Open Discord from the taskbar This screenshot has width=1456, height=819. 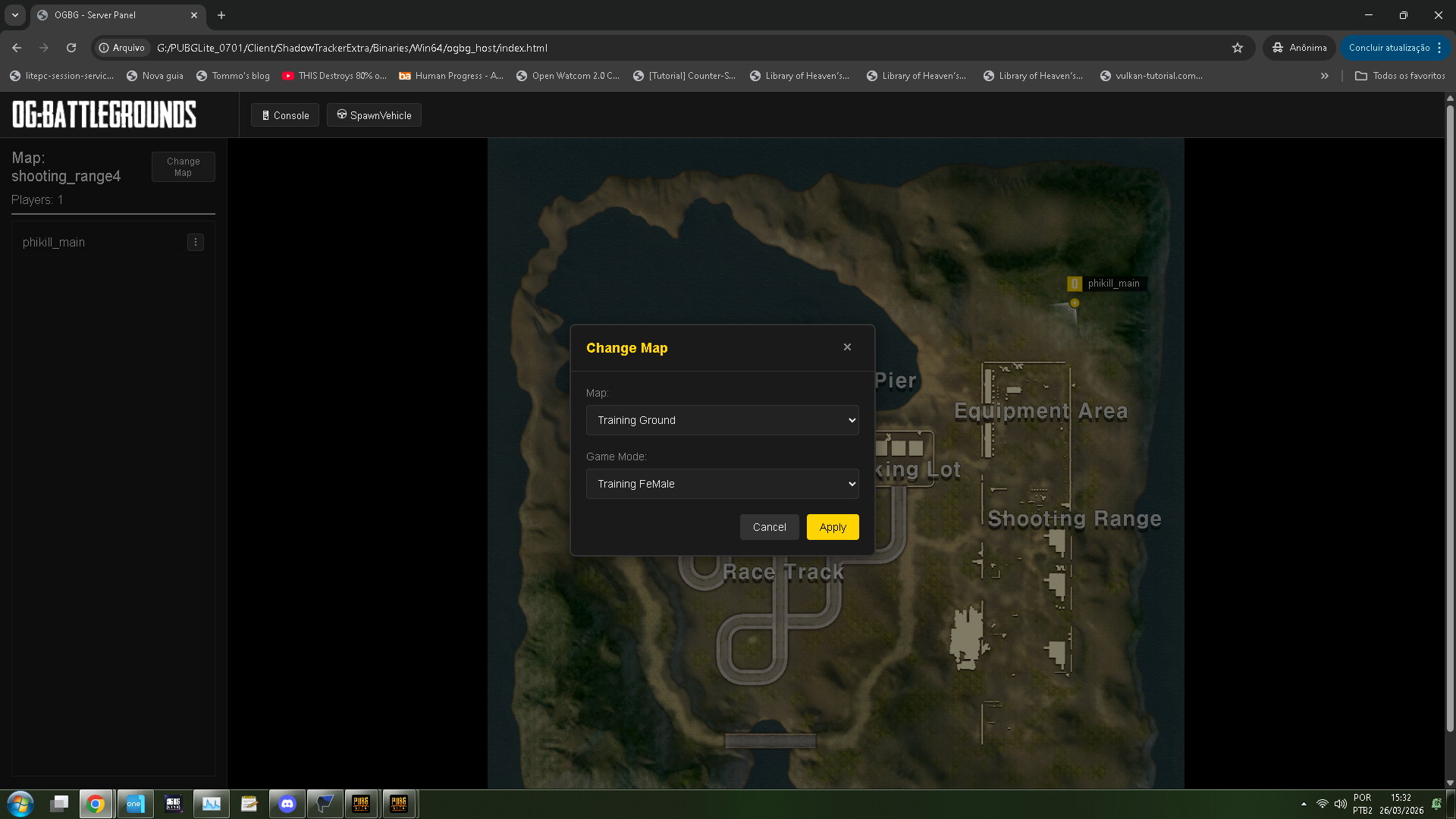tap(287, 804)
